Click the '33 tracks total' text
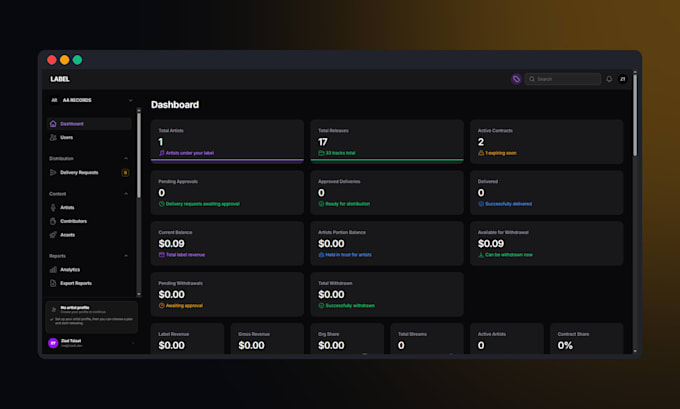The height and width of the screenshot is (409, 680). [340, 153]
